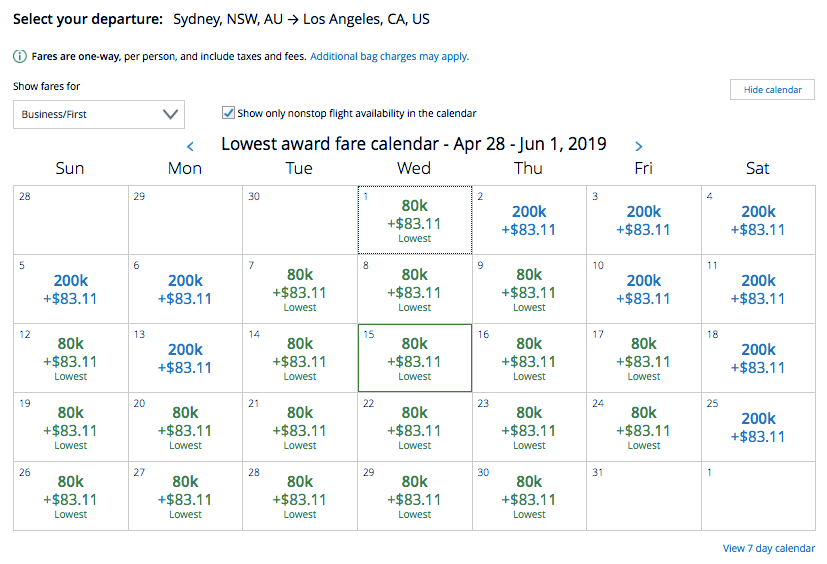Pick May 10 Friday 200k fare
The image size is (827, 564).
pyautogui.click(x=643, y=289)
